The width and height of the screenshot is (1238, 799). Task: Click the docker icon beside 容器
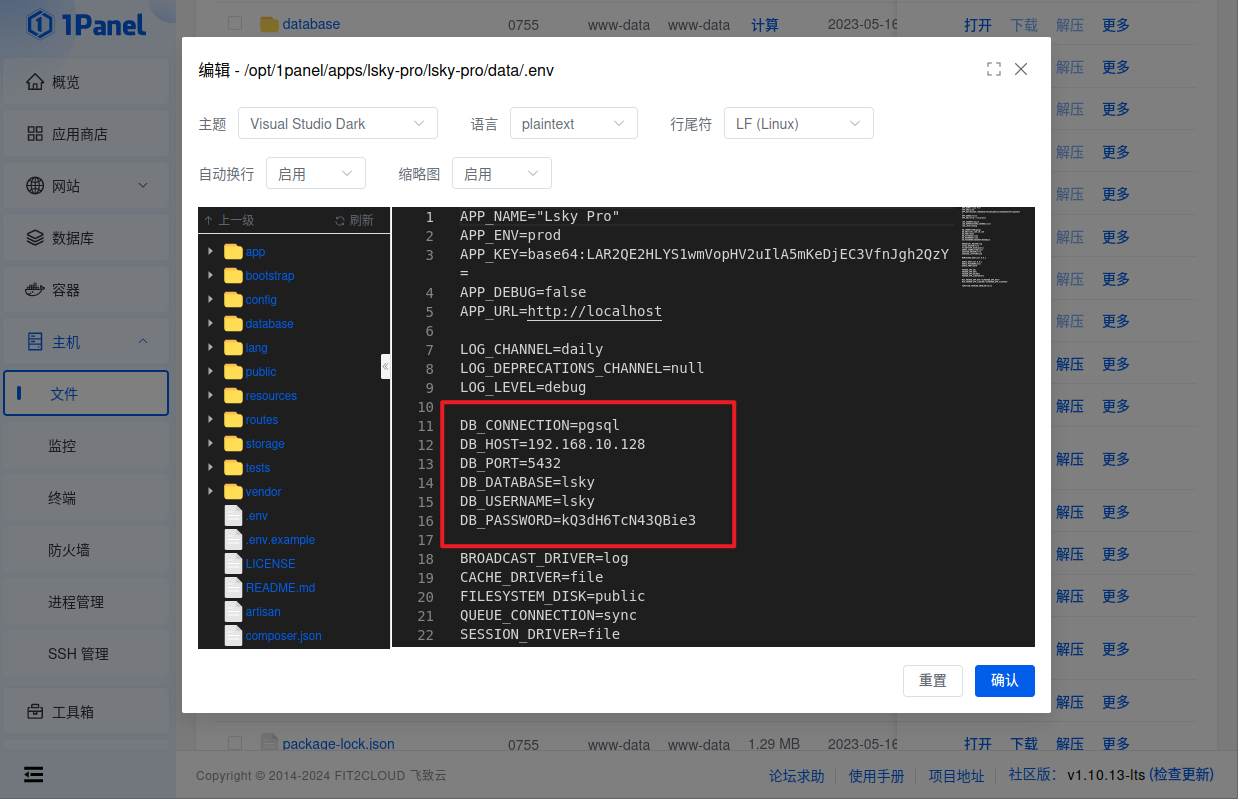(x=35, y=290)
